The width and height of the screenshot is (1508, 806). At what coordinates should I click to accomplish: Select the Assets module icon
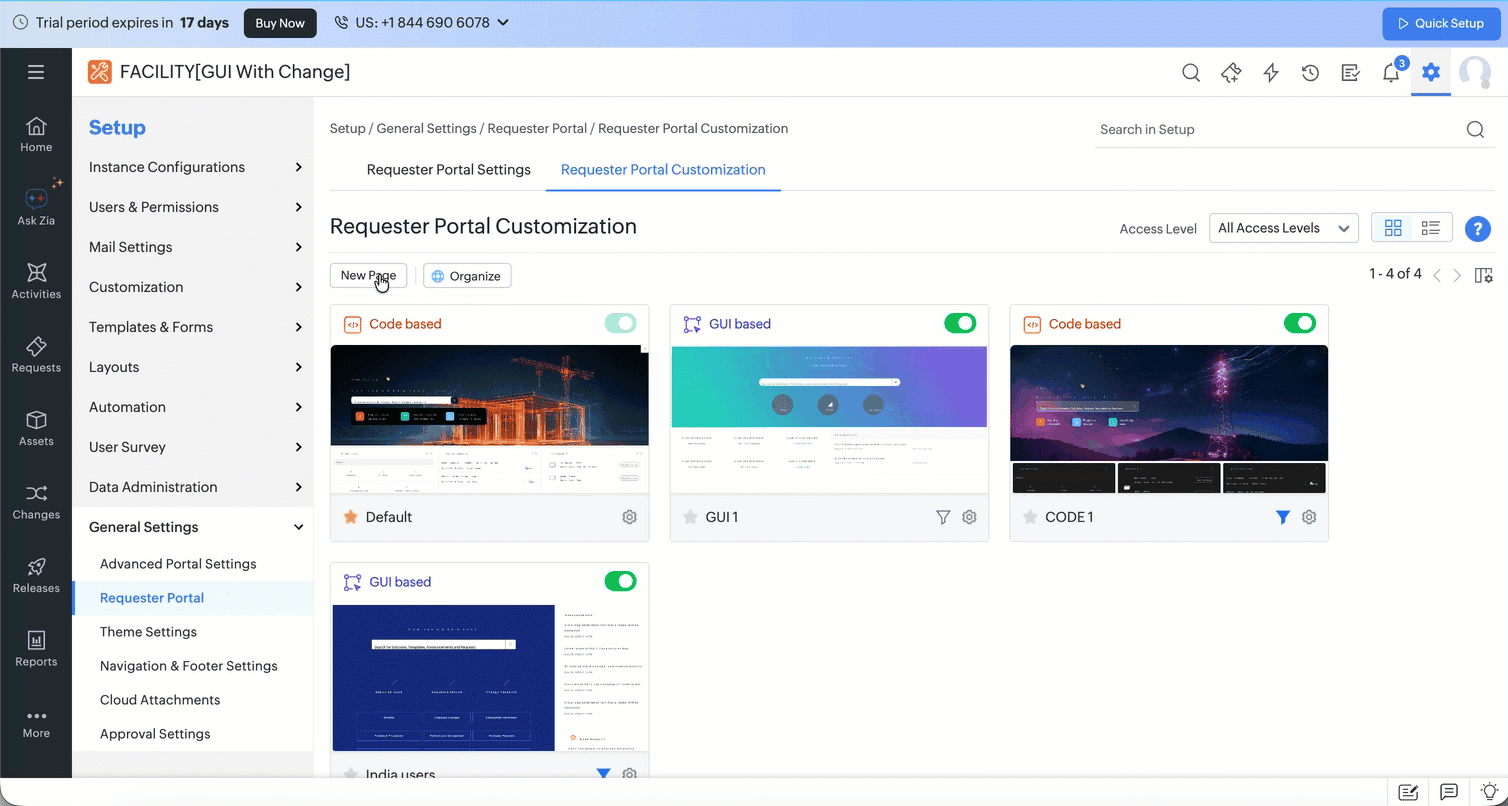click(36, 428)
